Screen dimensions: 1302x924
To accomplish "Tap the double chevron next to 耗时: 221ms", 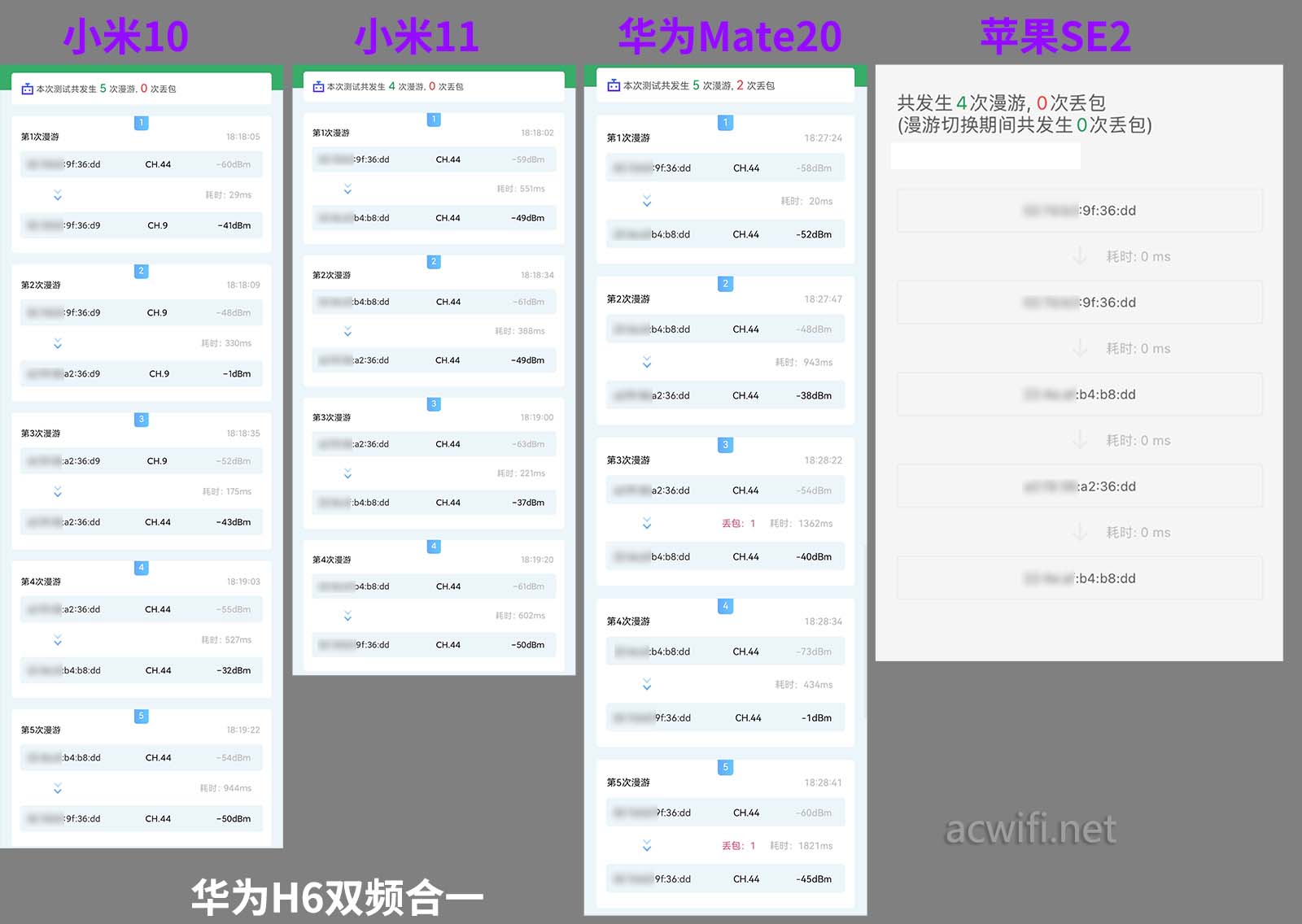I will pyautogui.click(x=347, y=473).
